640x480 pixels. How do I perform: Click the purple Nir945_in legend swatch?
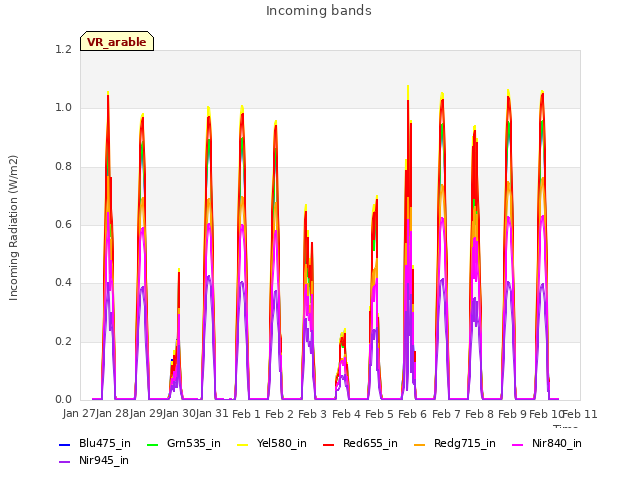[x=64, y=462]
